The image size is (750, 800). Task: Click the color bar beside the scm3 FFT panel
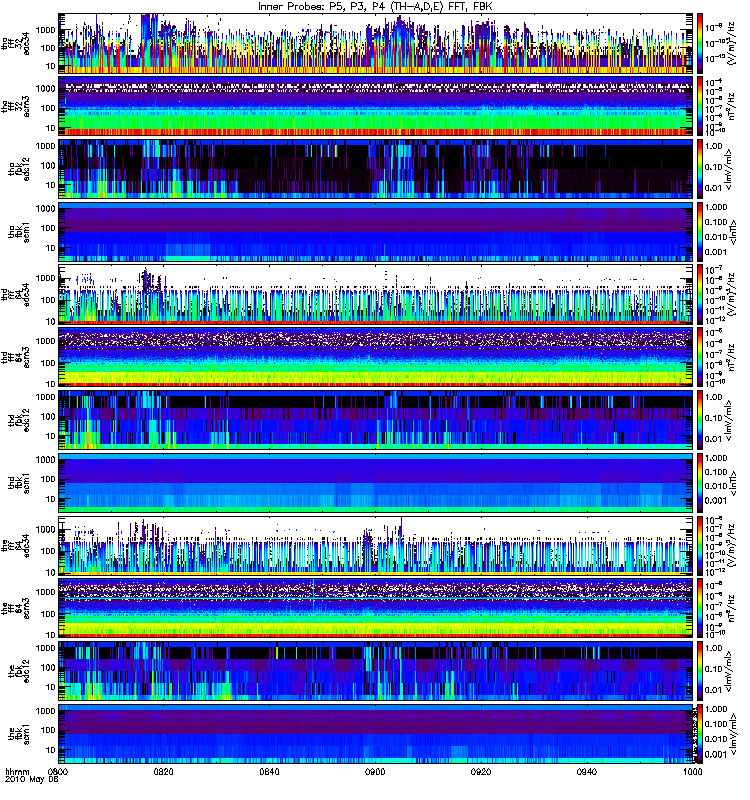[x=700, y=609]
